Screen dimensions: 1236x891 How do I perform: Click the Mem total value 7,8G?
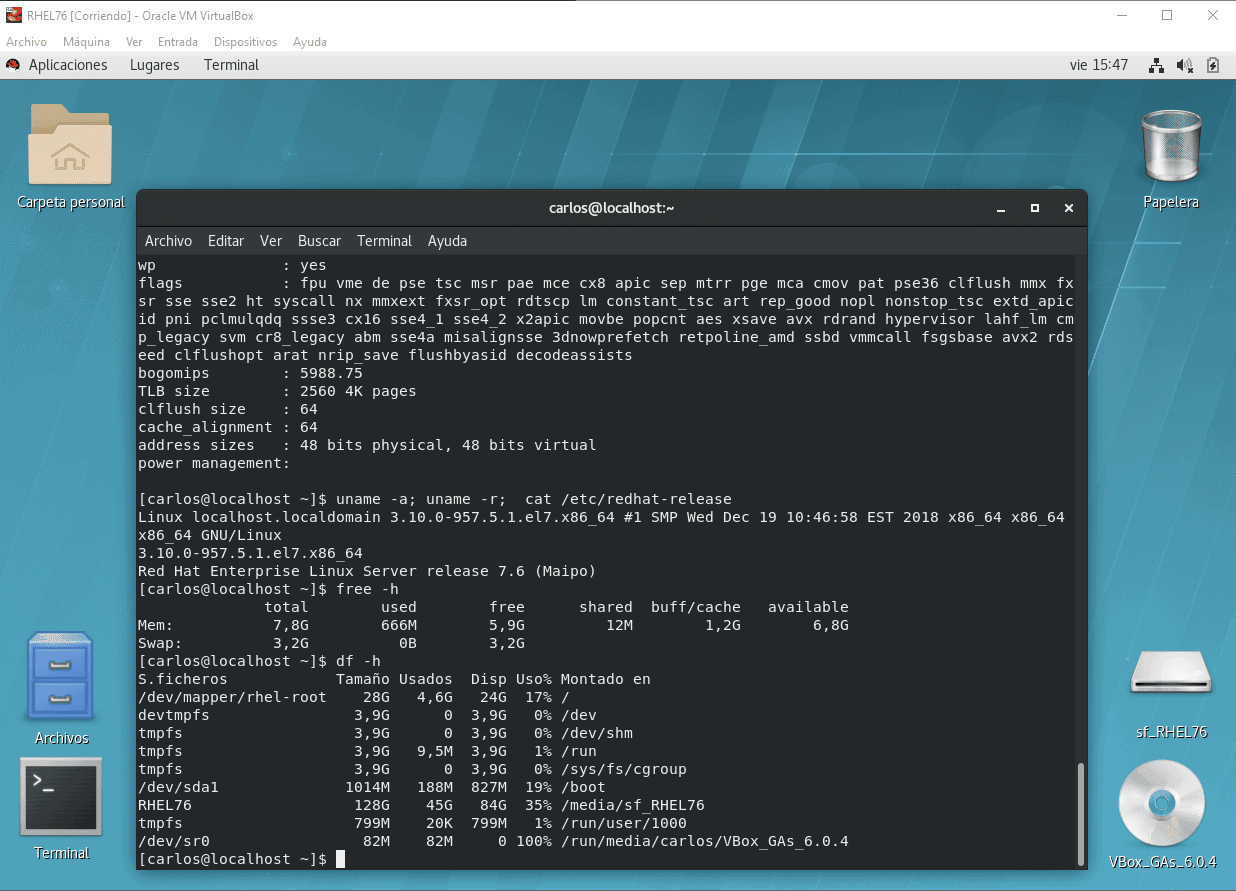pos(290,625)
